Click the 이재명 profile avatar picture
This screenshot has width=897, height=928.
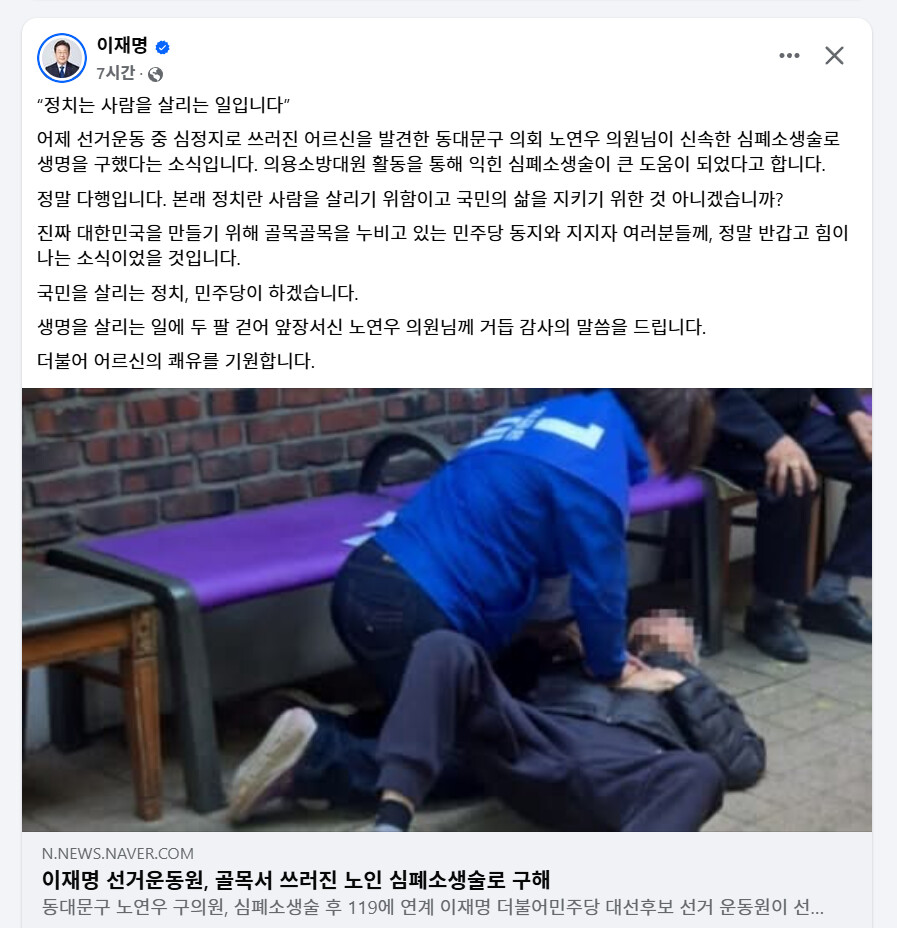click(62, 58)
